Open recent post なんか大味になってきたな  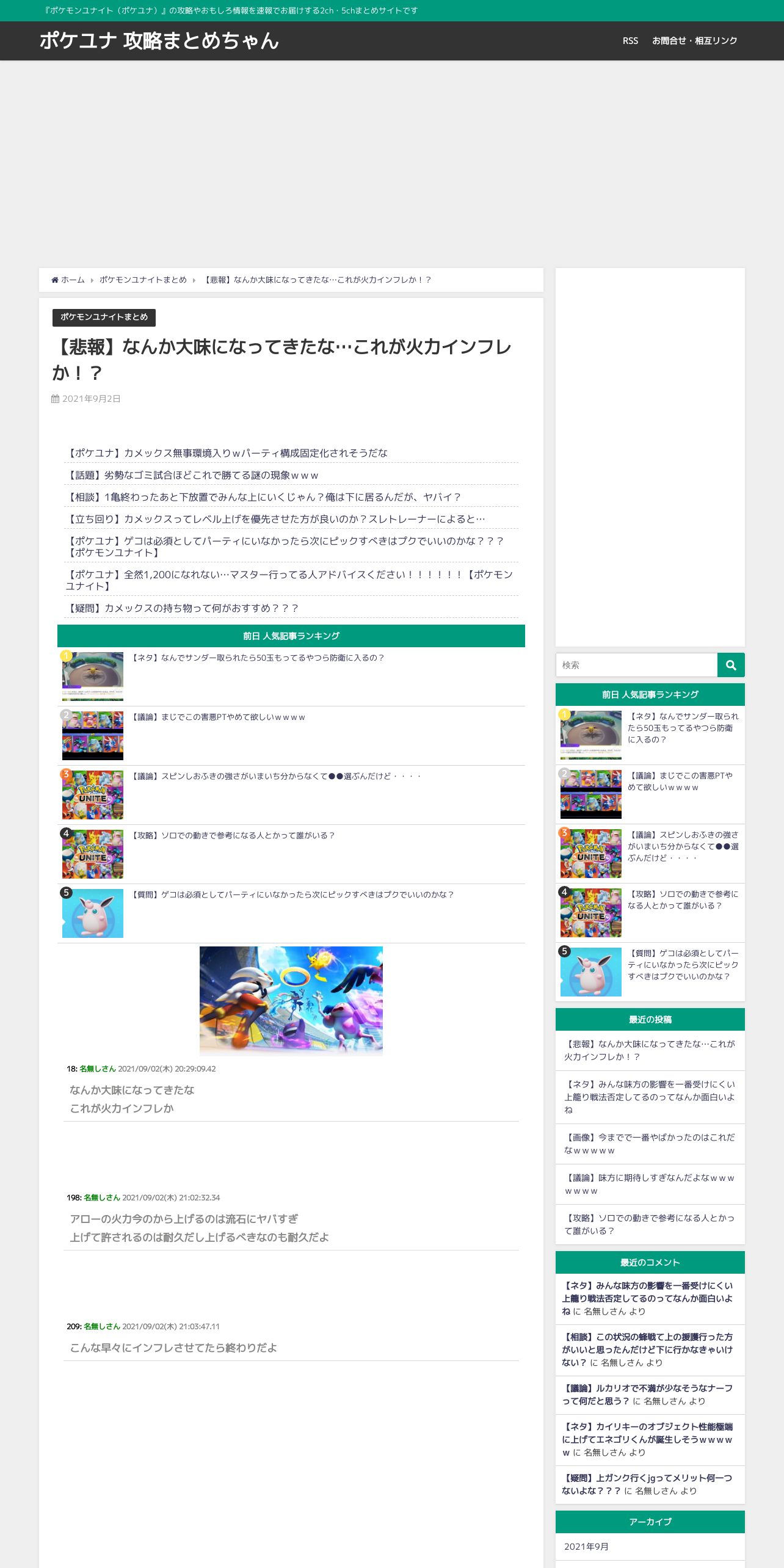[650, 1050]
